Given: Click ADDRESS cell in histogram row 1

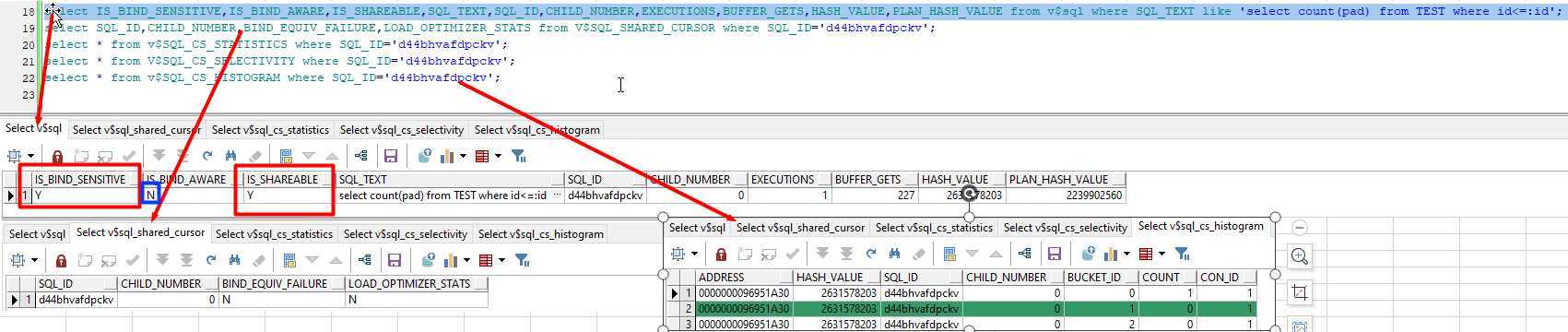Looking at the screenshot, I should point(743,293).
